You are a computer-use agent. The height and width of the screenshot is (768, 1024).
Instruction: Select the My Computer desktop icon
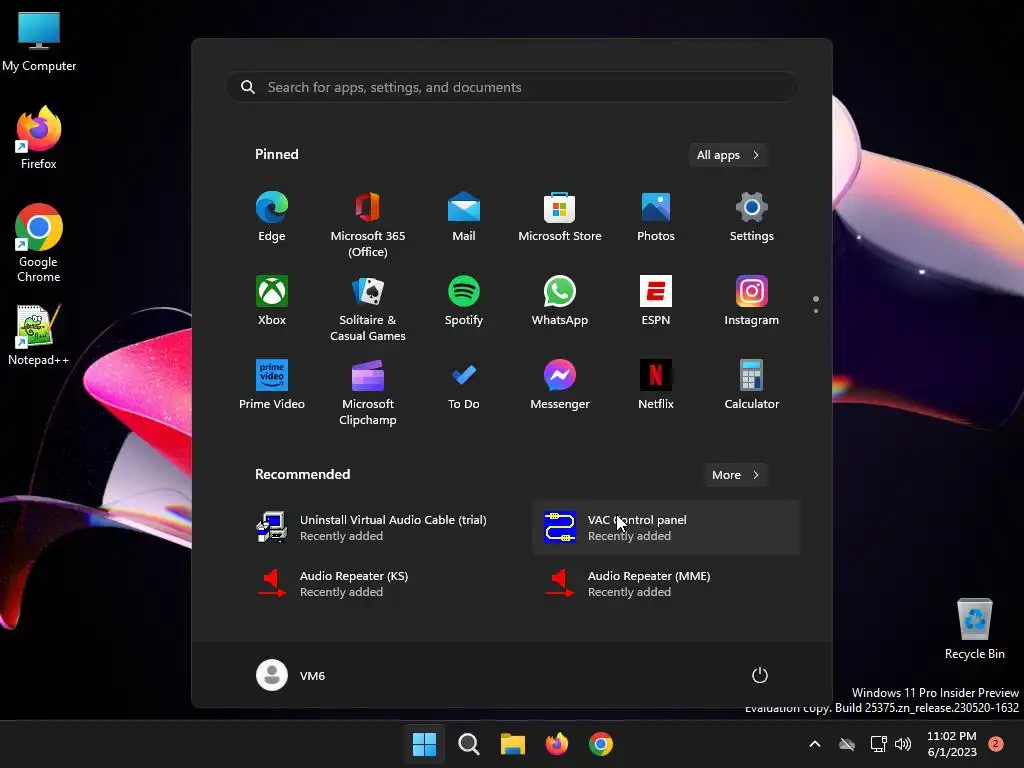point(39,42)
